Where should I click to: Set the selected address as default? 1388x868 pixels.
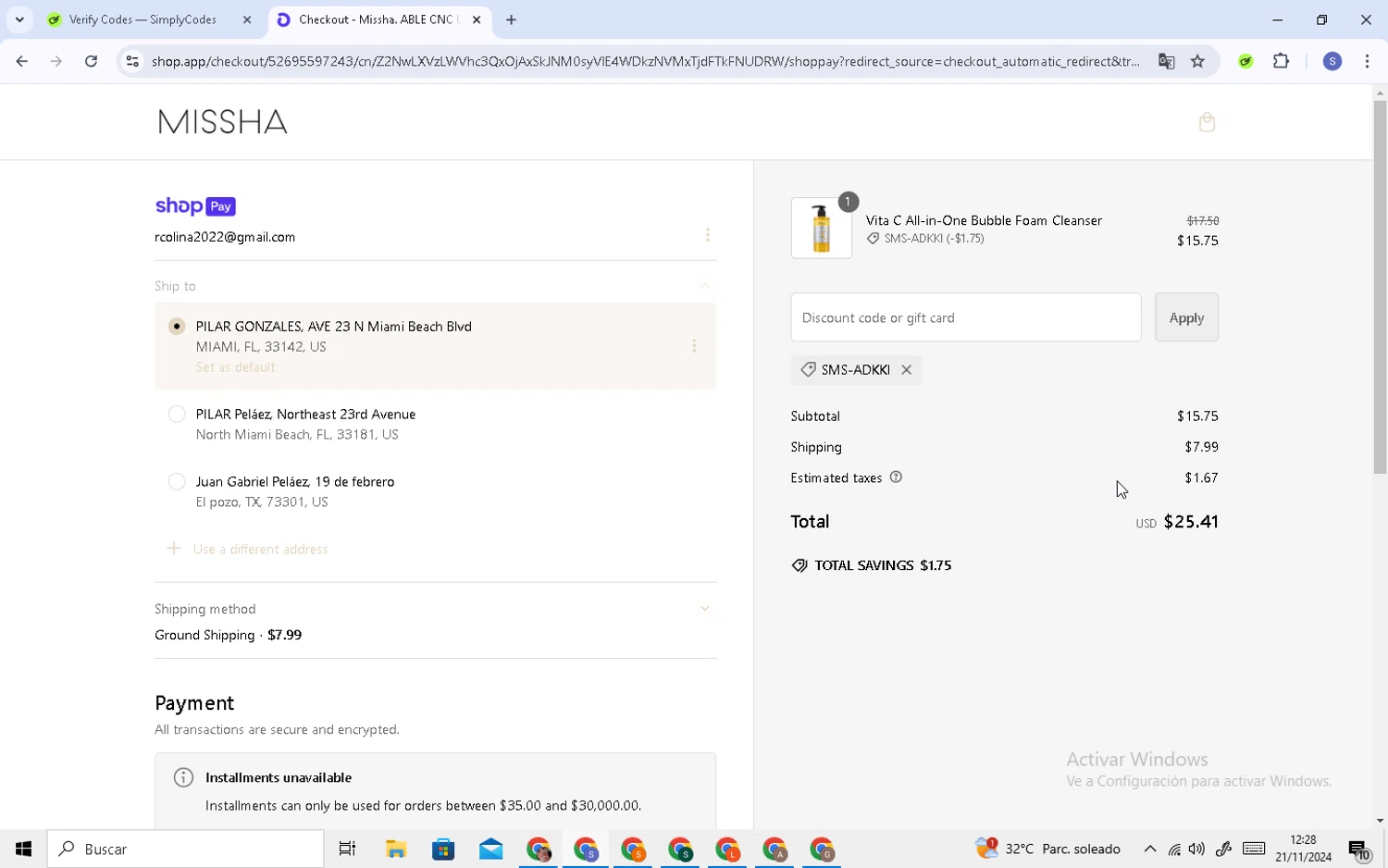pyautogui.click(x=235, y=367)
